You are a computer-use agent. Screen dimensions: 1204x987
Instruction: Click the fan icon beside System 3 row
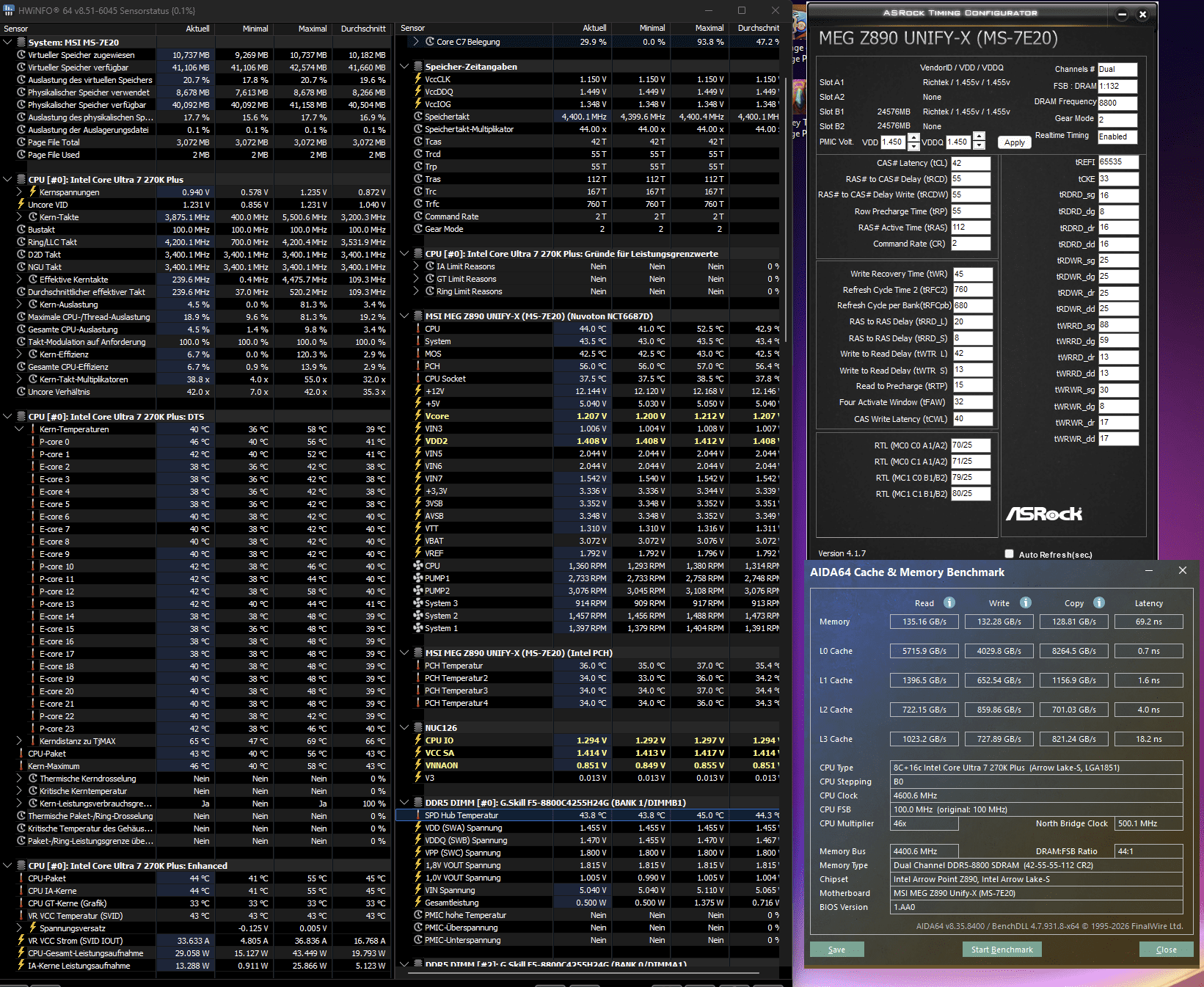(x=418, y=603)
